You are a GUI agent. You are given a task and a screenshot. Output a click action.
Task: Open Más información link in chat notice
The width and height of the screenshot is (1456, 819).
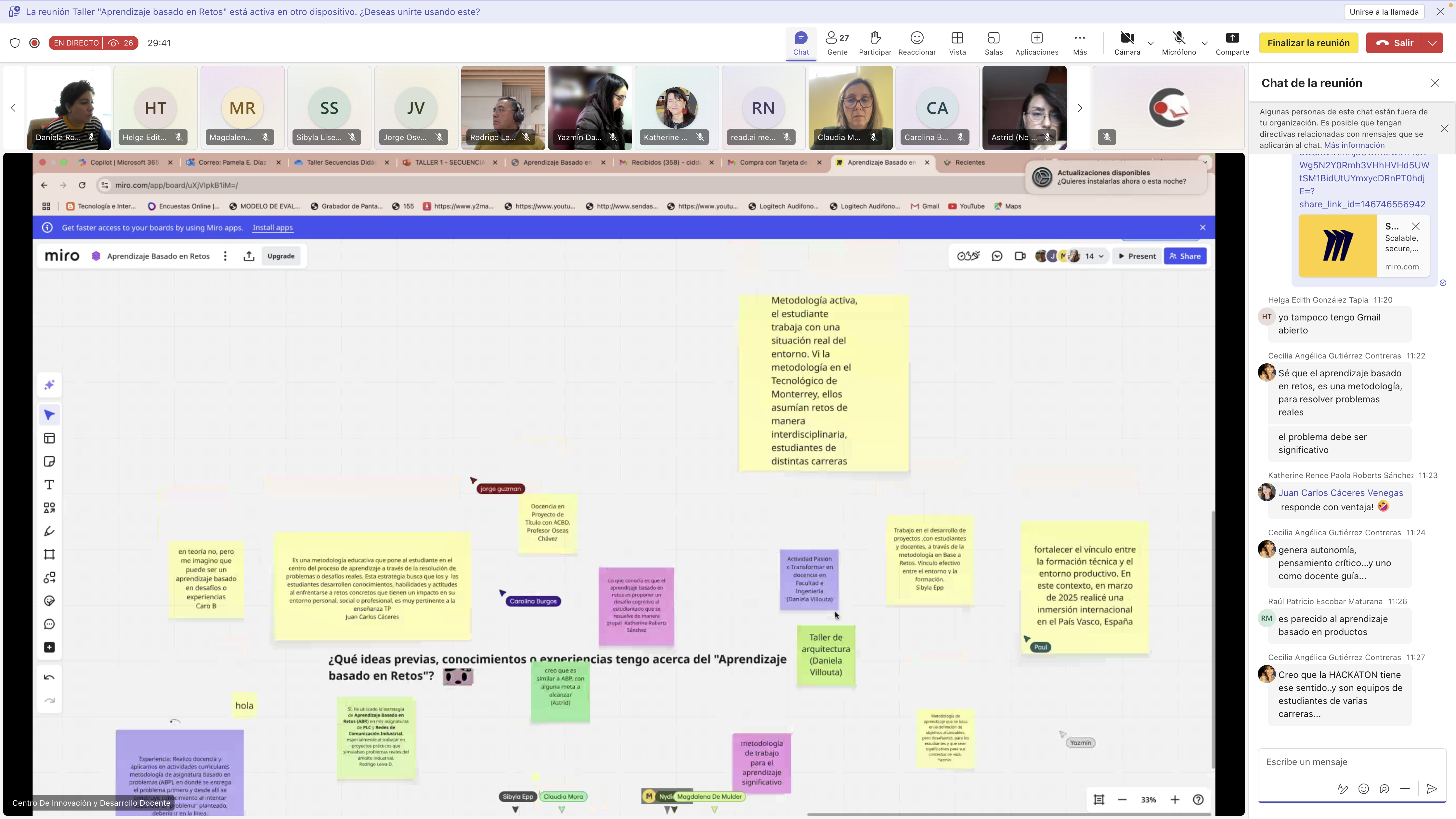click(x=1354, y=145)
